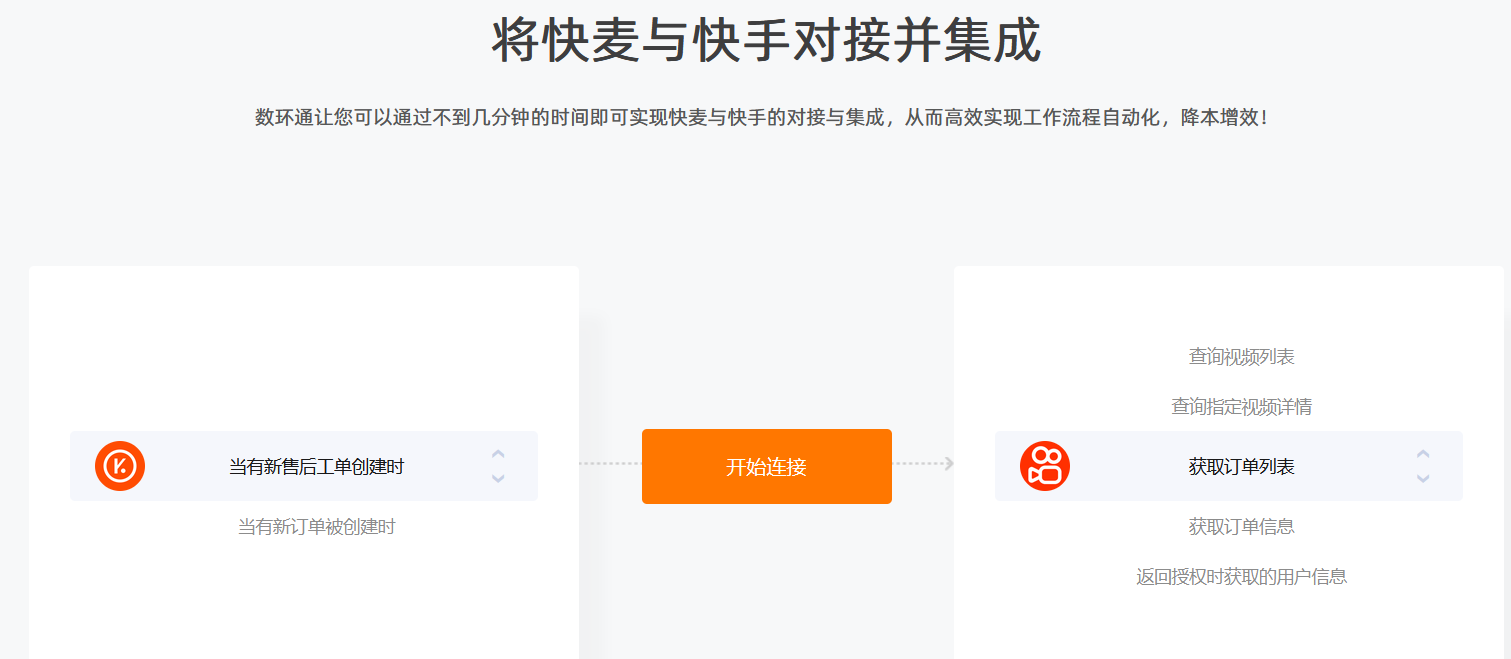Select the highlighted action 获取订单列表

point(1229,466)
